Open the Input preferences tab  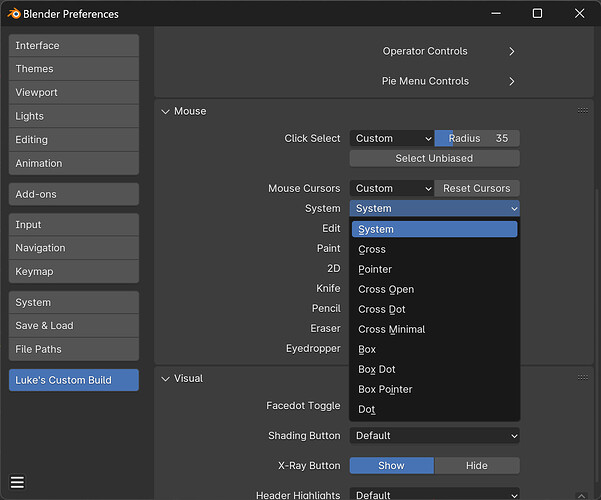[x=74, y=224]
